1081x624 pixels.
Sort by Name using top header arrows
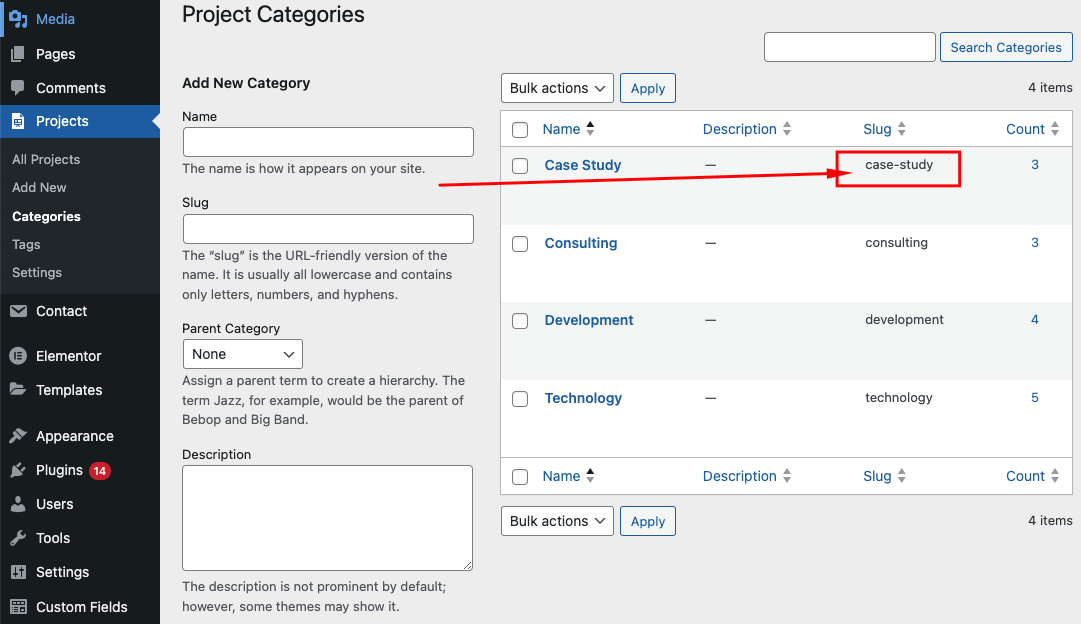590,129
